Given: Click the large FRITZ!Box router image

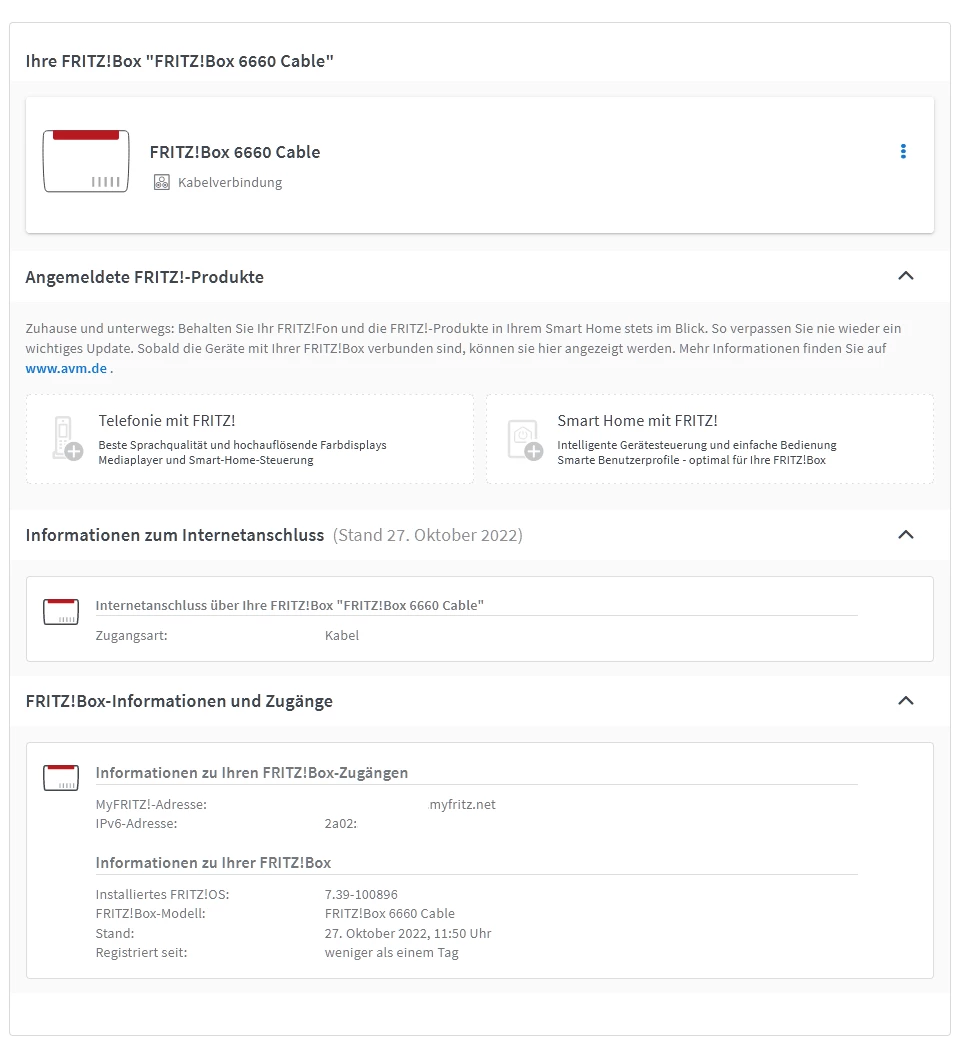Looking at the screenshot, I should pos(86,161).
